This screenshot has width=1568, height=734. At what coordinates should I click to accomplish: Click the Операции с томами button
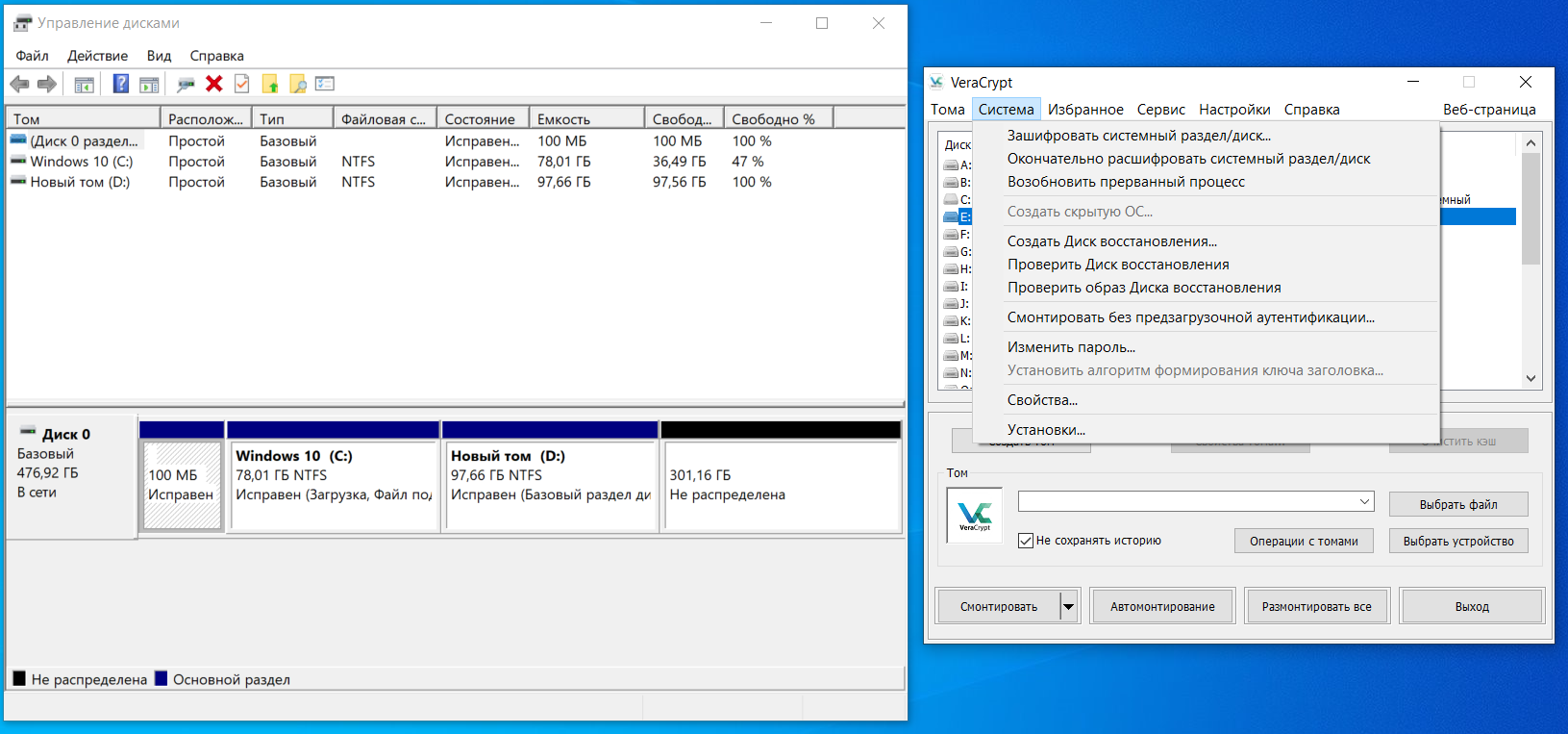pos(1304,542)
